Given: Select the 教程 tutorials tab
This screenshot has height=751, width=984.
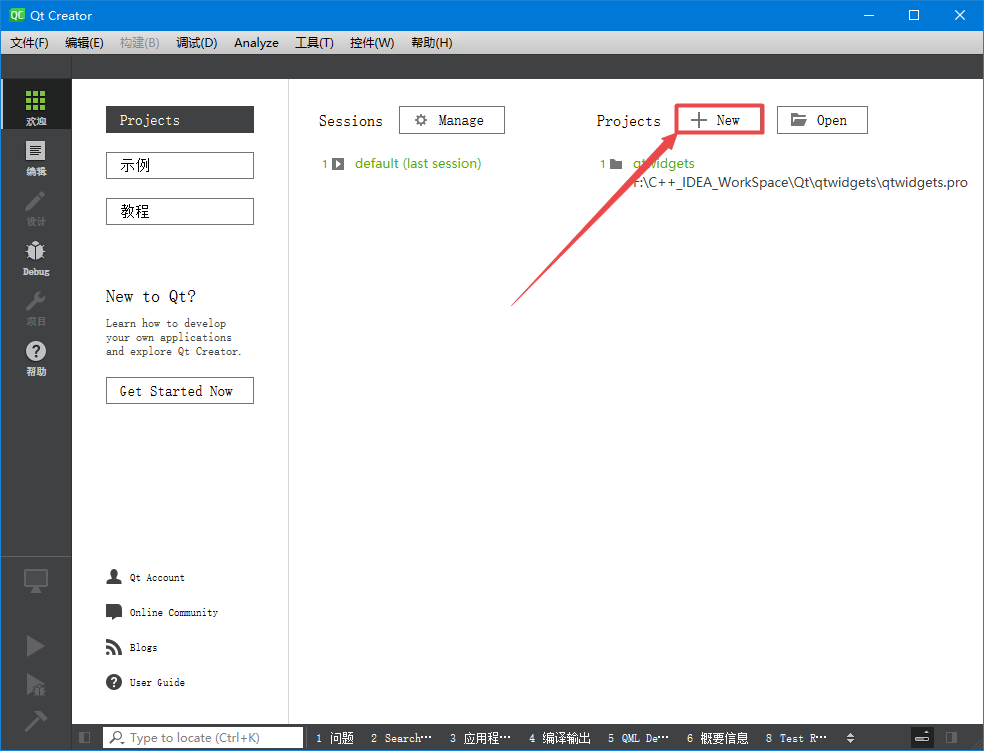Looking at the screenshot, I should 179,211.
